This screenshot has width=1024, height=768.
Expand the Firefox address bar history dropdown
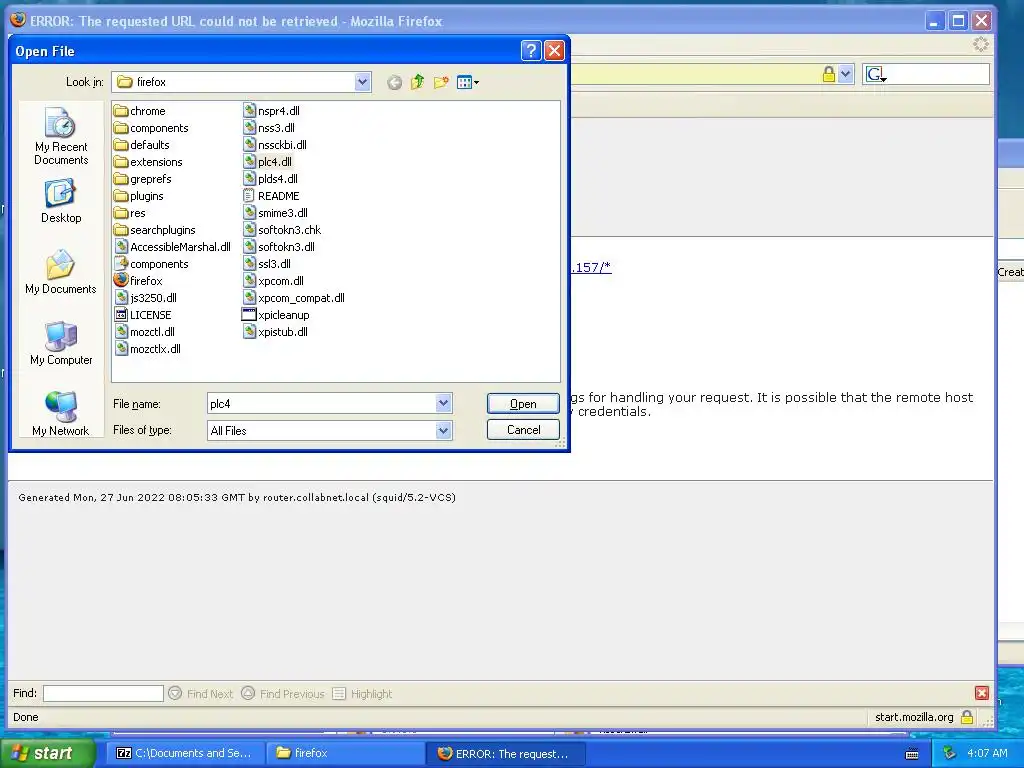[846, 74]
